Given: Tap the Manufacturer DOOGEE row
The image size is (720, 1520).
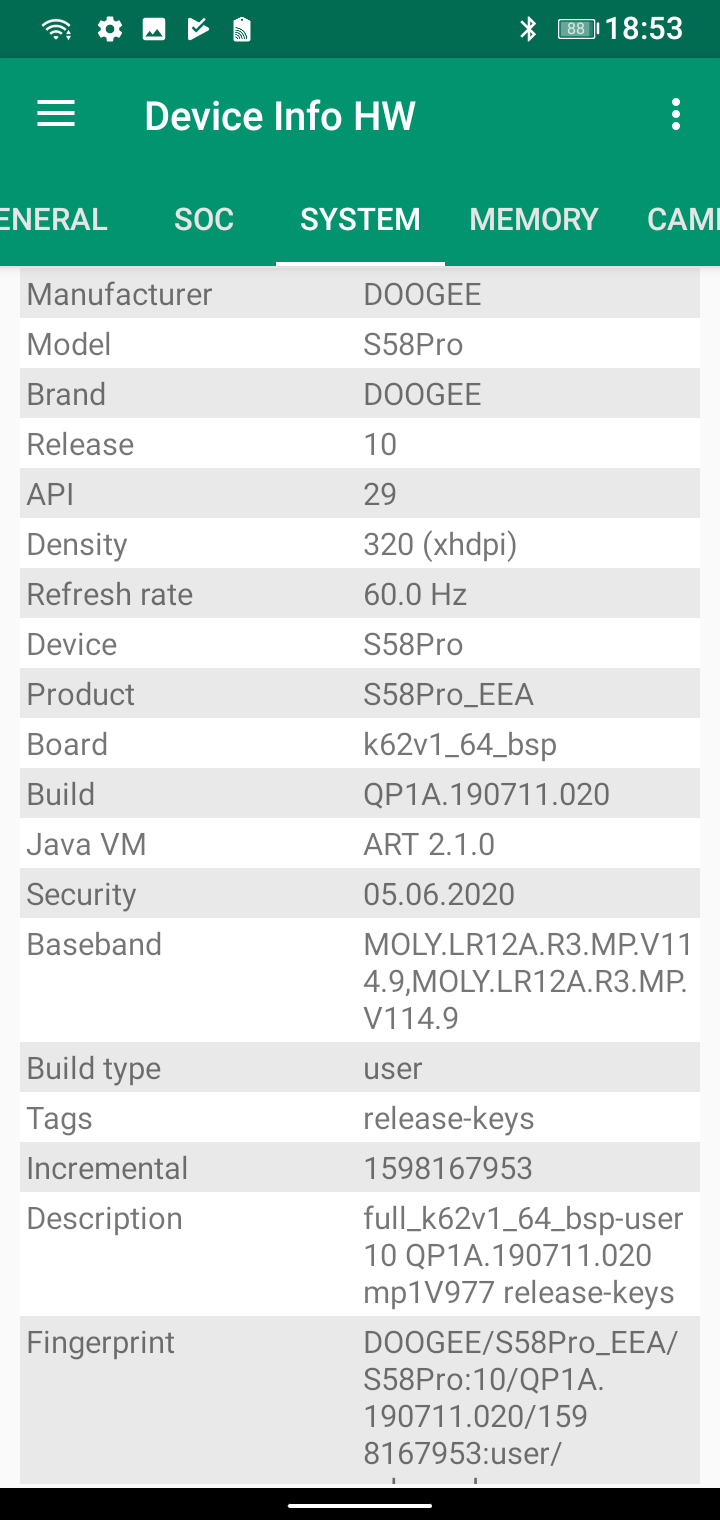Looking at the screenshot, I should click(x=360, y=294).
